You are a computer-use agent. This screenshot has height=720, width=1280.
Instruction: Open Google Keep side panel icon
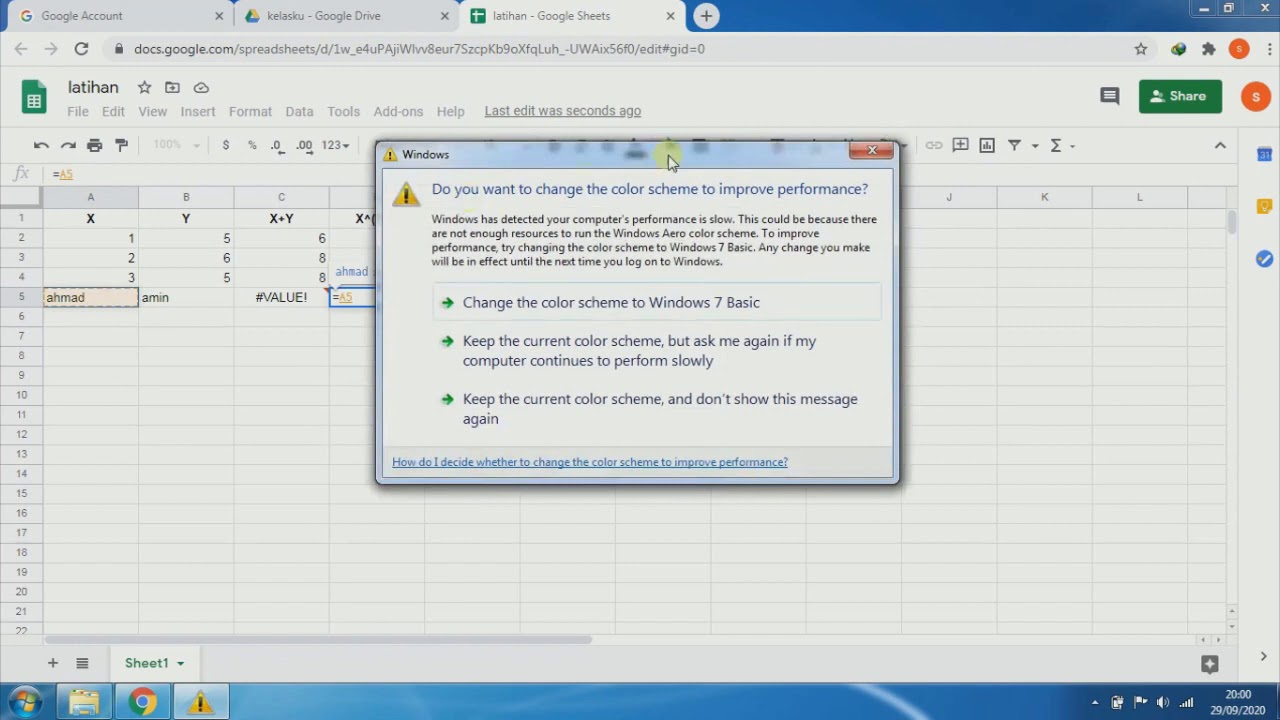[1264, 206]
